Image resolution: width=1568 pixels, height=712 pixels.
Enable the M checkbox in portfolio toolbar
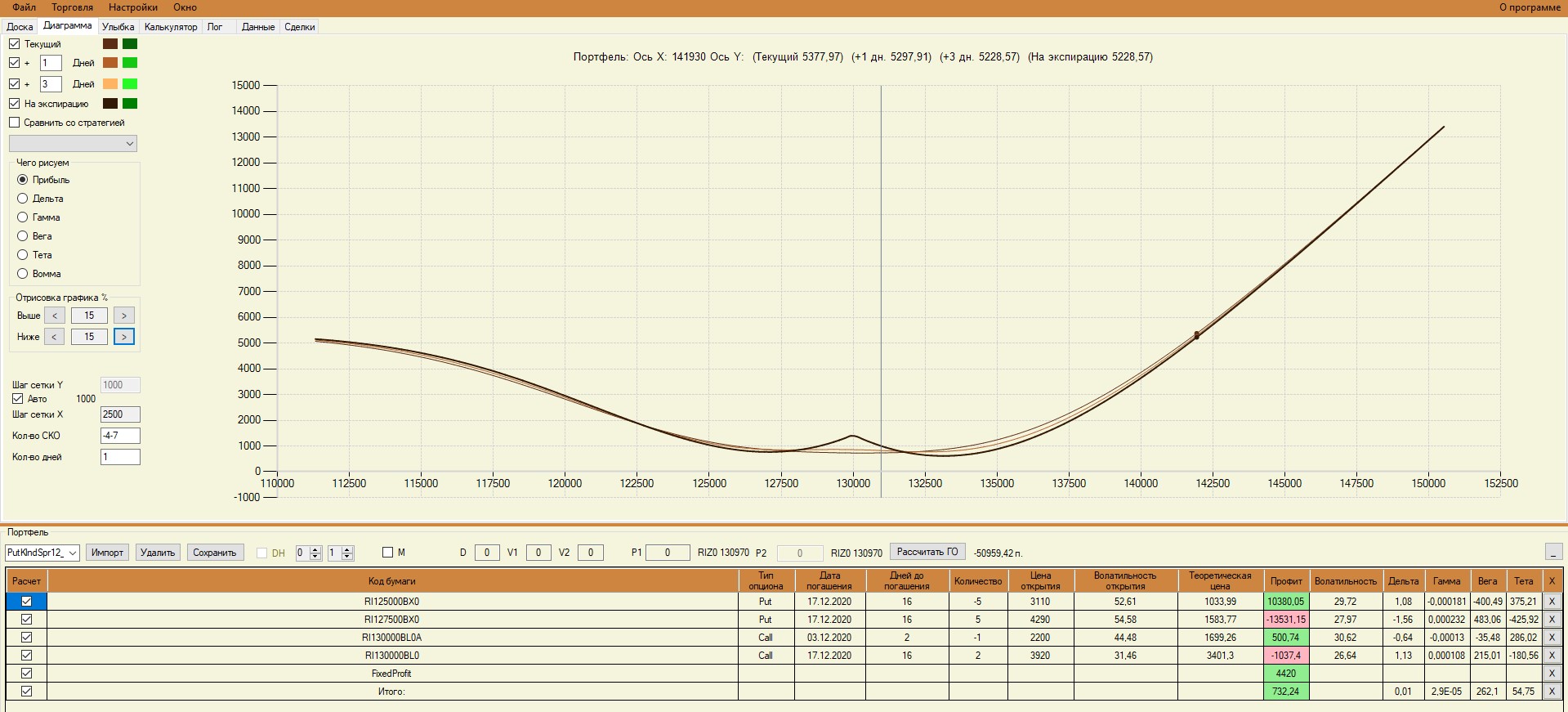pos(388,553)
